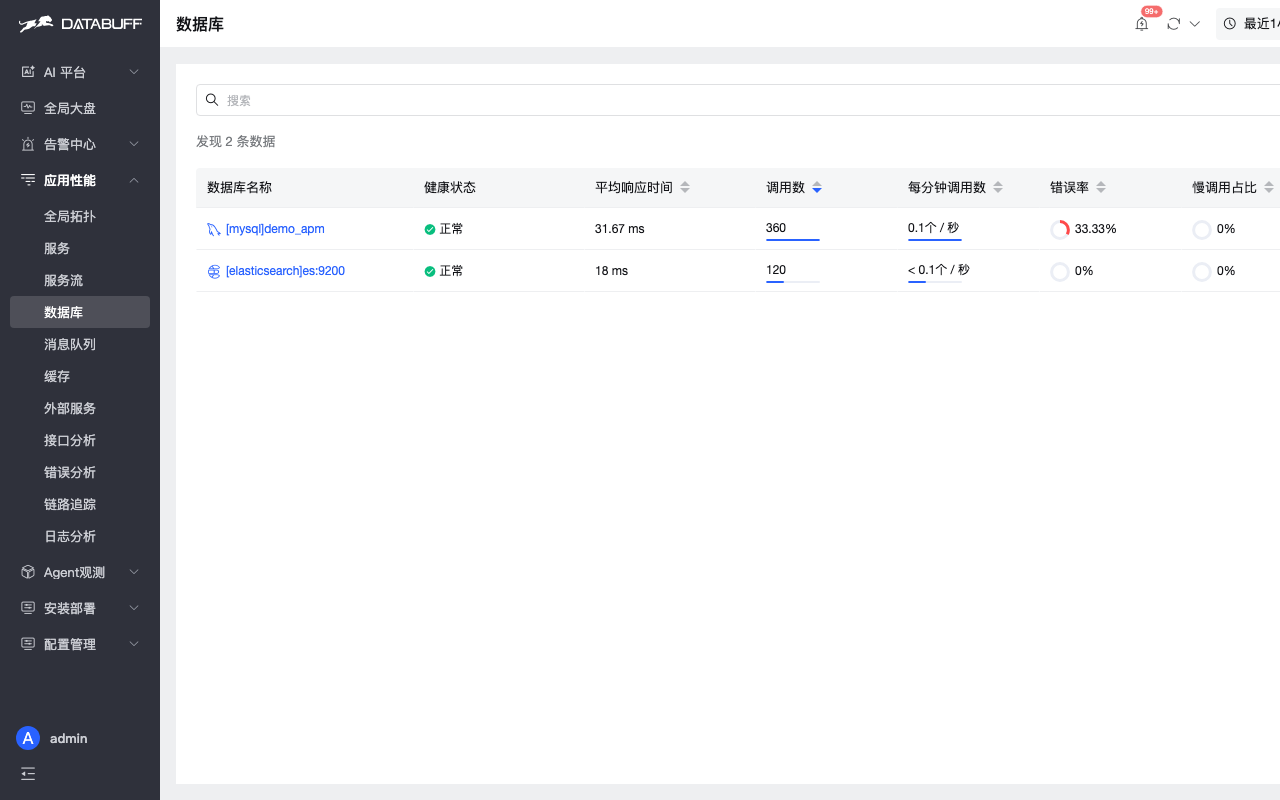Click the 0% error rate for es:9200
The width and height of the screenshot is (1280, 800).
(1084, 271)
